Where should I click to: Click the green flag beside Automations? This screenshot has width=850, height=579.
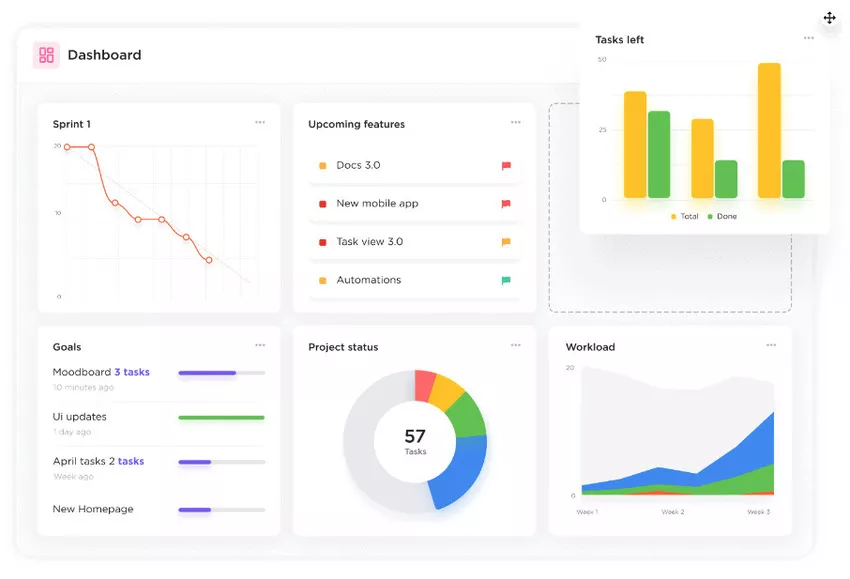(505, 279)
